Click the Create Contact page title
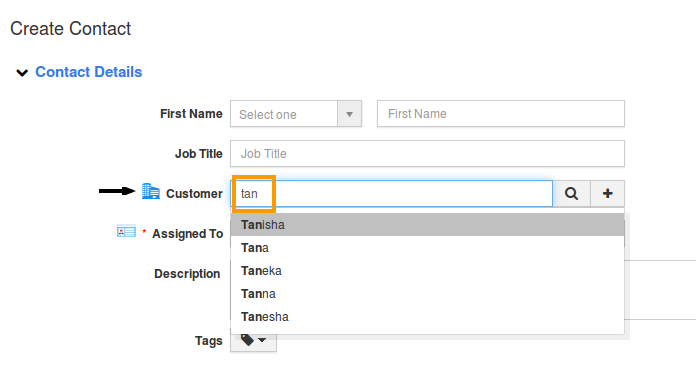This screenshot has height=368, width=696. point(71,29)
